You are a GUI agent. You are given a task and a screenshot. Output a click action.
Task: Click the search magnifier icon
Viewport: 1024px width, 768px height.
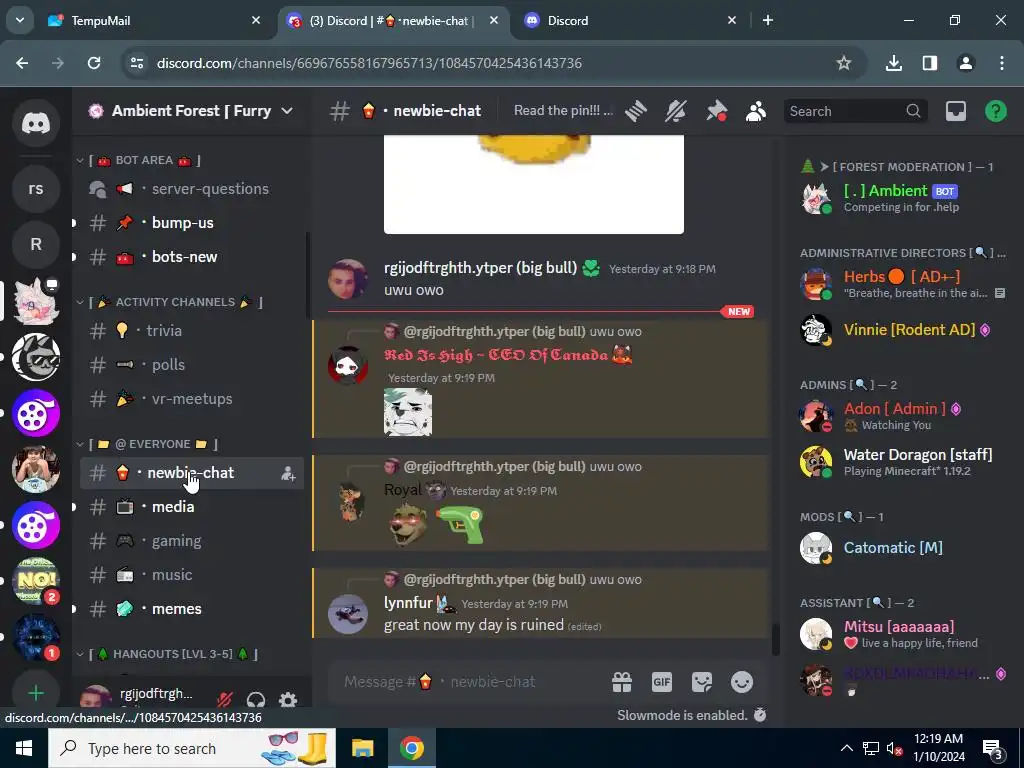(913, 111)
